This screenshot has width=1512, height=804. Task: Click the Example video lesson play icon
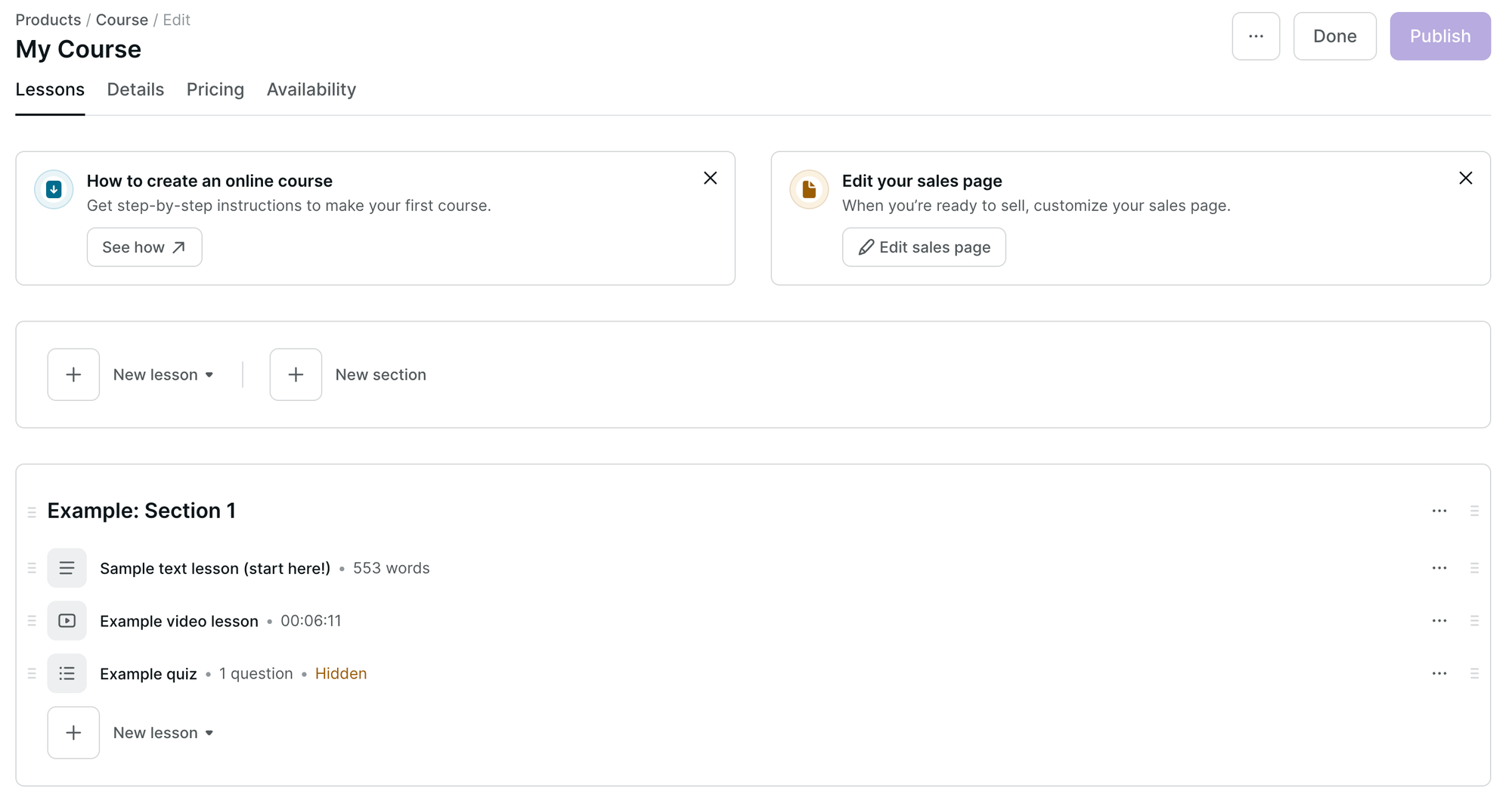67,621
